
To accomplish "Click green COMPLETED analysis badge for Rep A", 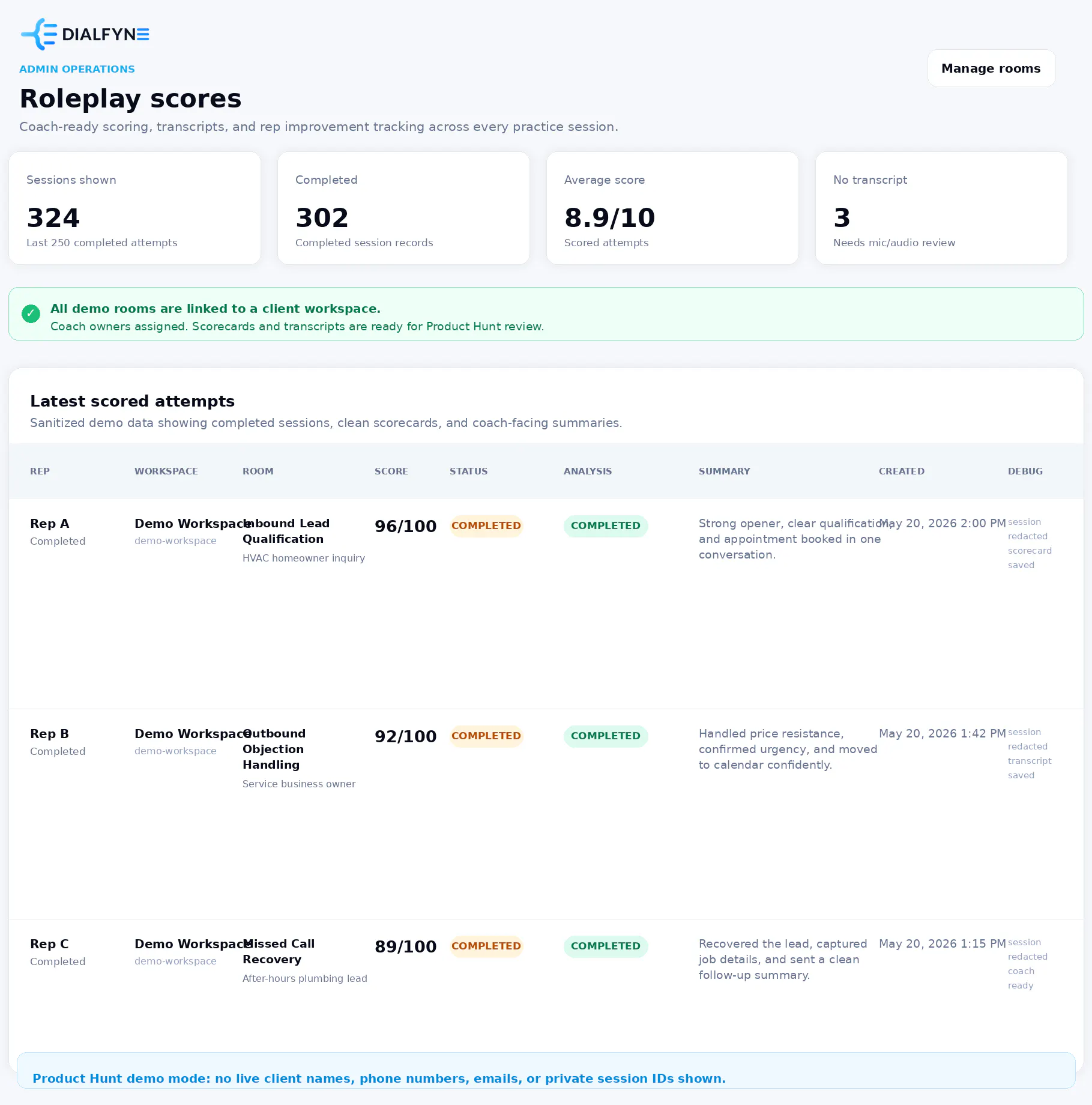I will [606, 526].
